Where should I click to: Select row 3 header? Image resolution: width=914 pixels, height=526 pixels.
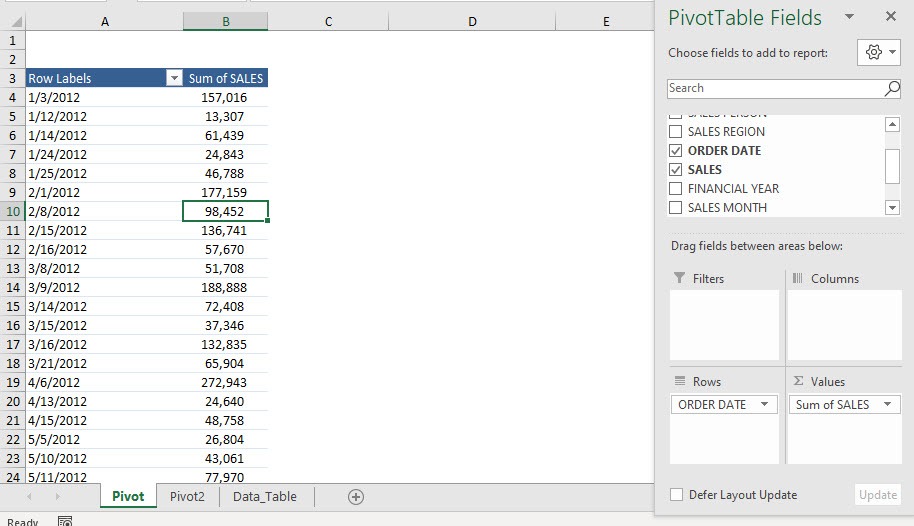pyautogui.click(x=13, y=78)
